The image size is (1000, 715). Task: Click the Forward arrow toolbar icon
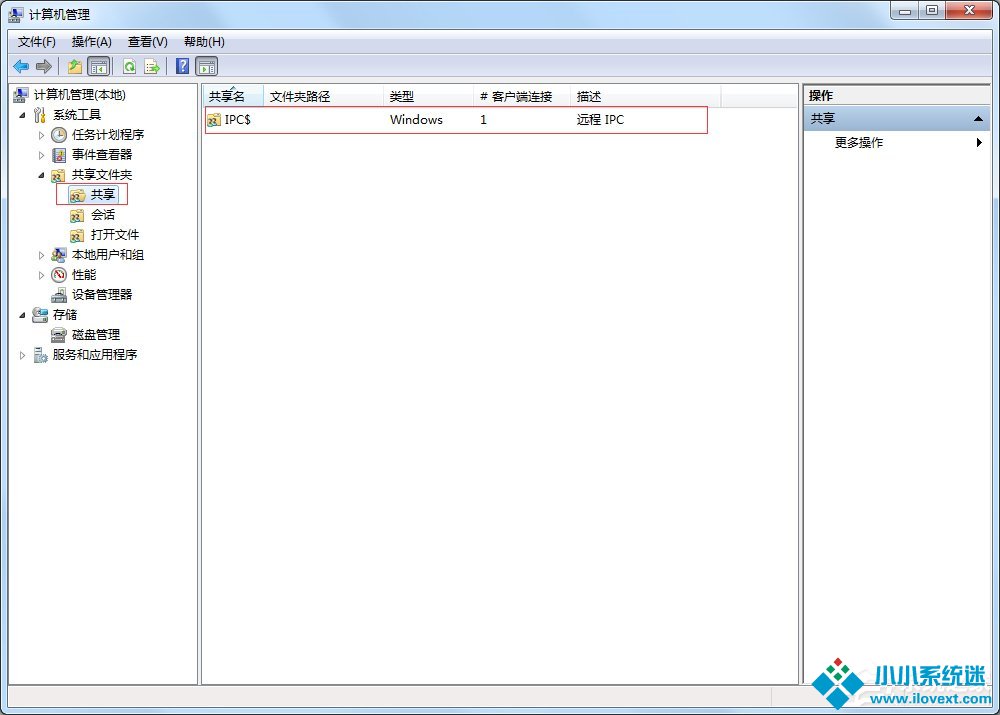point(43,66)
